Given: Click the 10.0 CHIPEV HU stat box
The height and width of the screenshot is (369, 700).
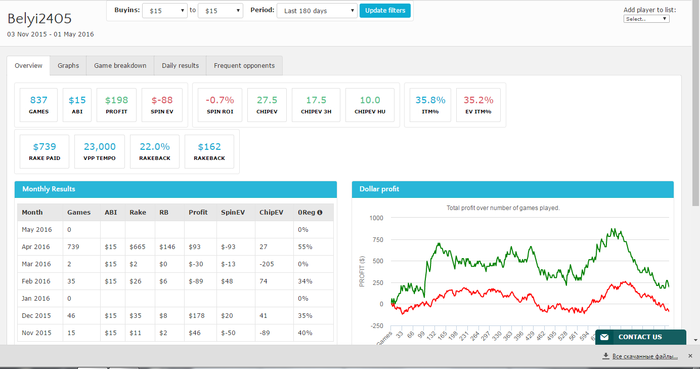Looking at the screenshot, I should point(370,105).
